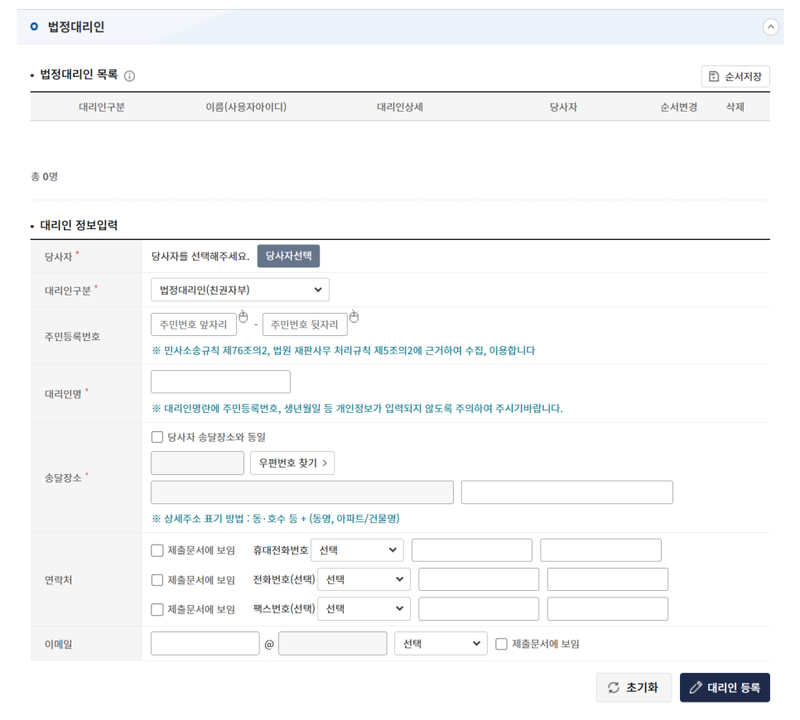Click the 이름(사용자아이디) column header
800x720 pixels.
click(x=246, y=107)
